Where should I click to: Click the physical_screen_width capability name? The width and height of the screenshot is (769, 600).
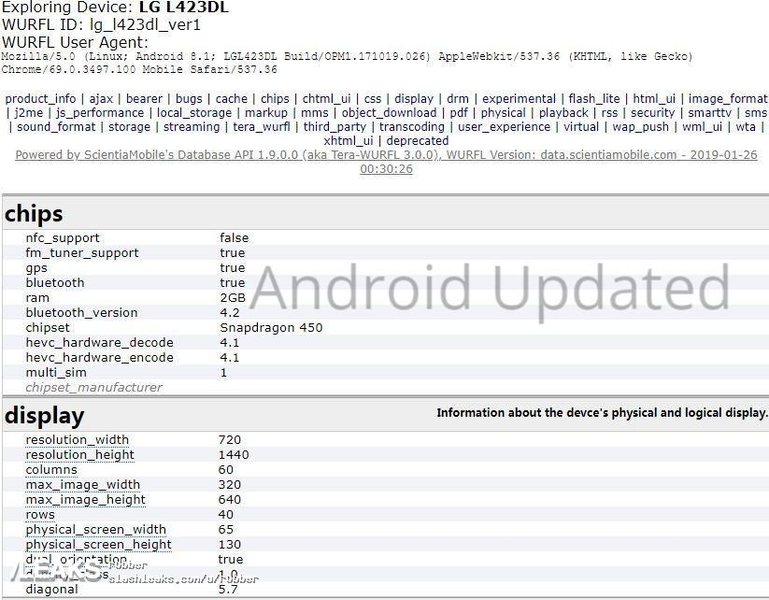(x=96, y=530)
